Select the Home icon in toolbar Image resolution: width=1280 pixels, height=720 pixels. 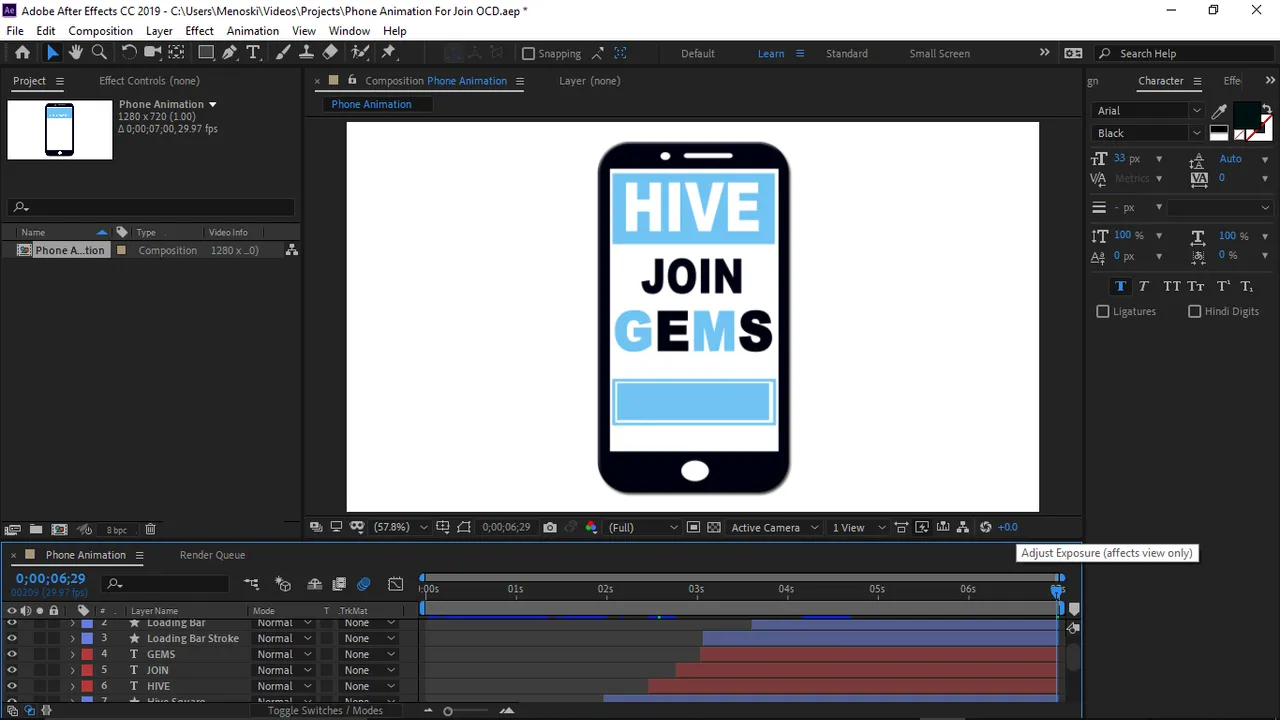tap(22, 53)
